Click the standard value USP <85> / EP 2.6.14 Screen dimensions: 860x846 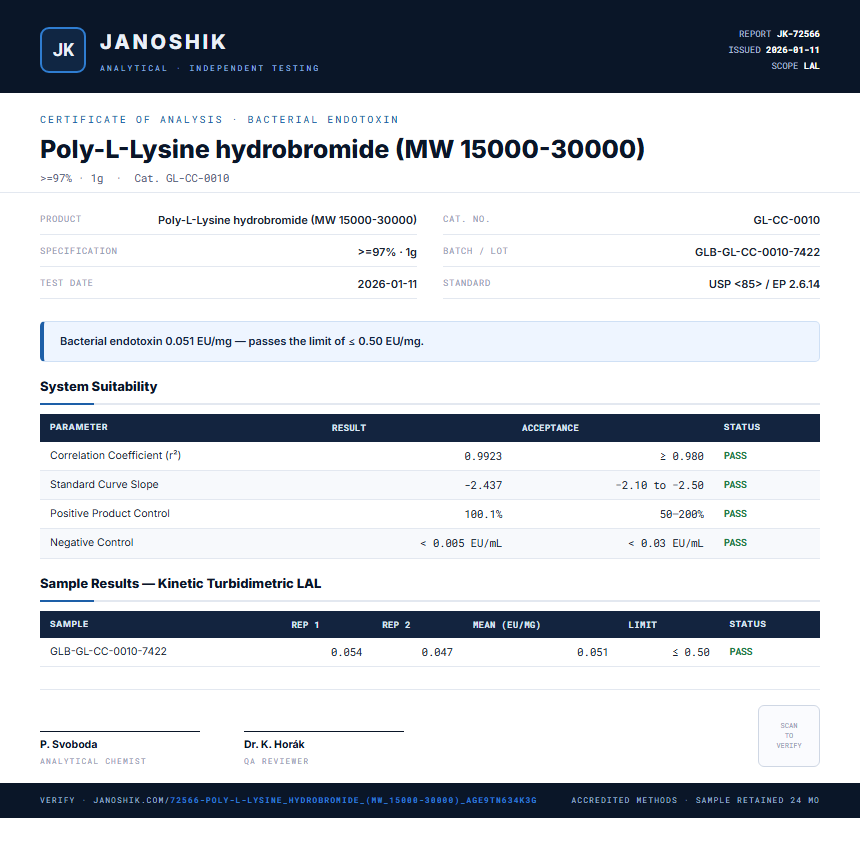tap(764, 284)
